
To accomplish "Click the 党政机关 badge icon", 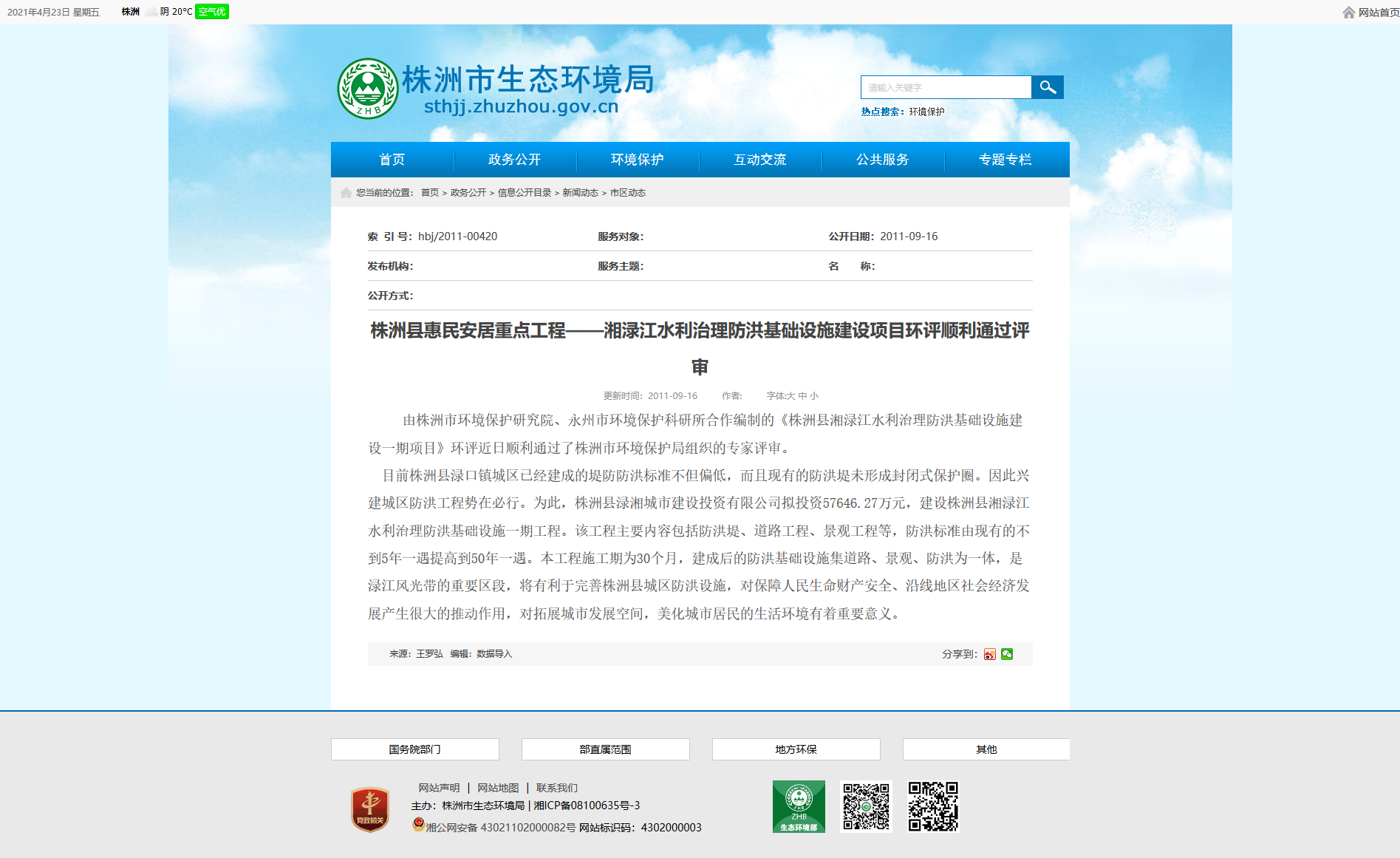I will [x=370, y=810].
